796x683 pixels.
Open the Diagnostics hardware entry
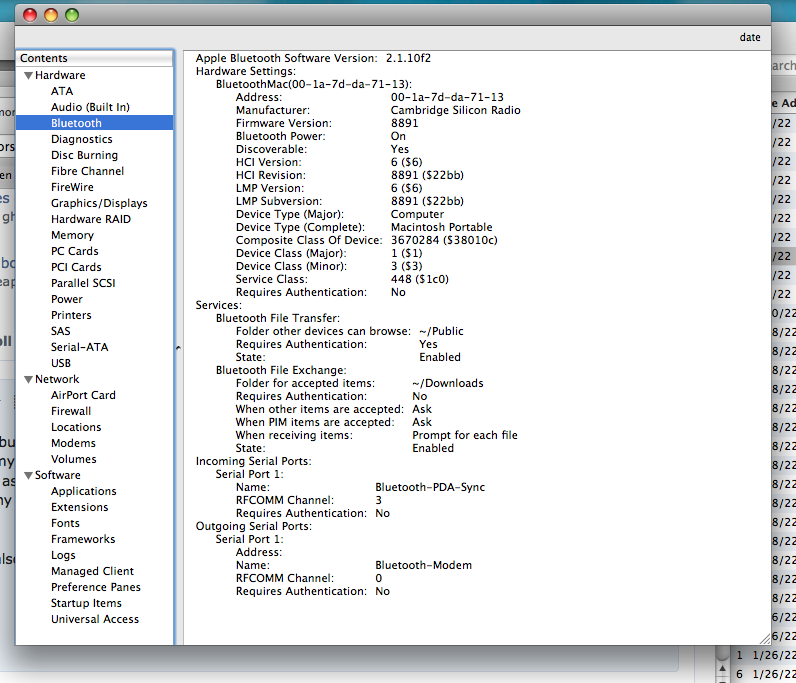pyautogui.click(x=82, y=139)
